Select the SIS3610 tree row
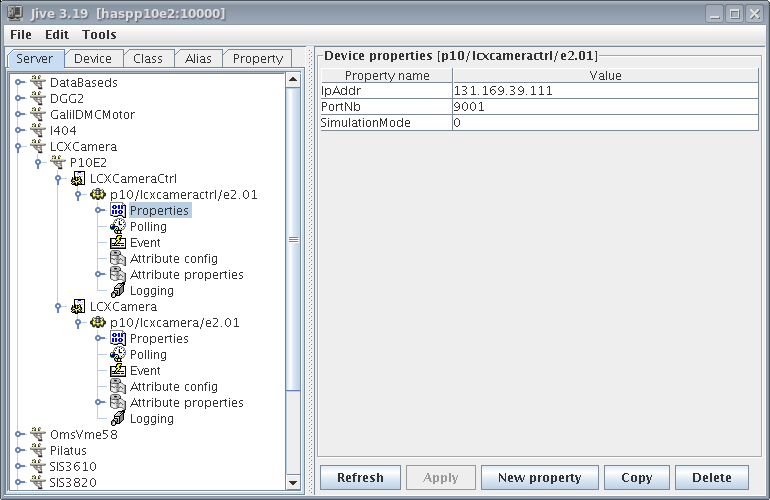 (73, 467)
